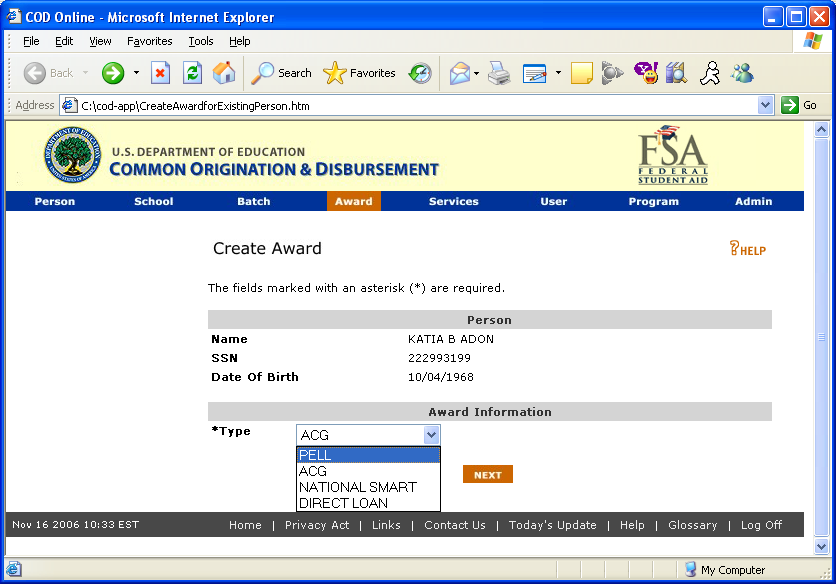This screenshot has height=584, width=836.
Task: Switch to the Person tab
Action: (55, 201)
